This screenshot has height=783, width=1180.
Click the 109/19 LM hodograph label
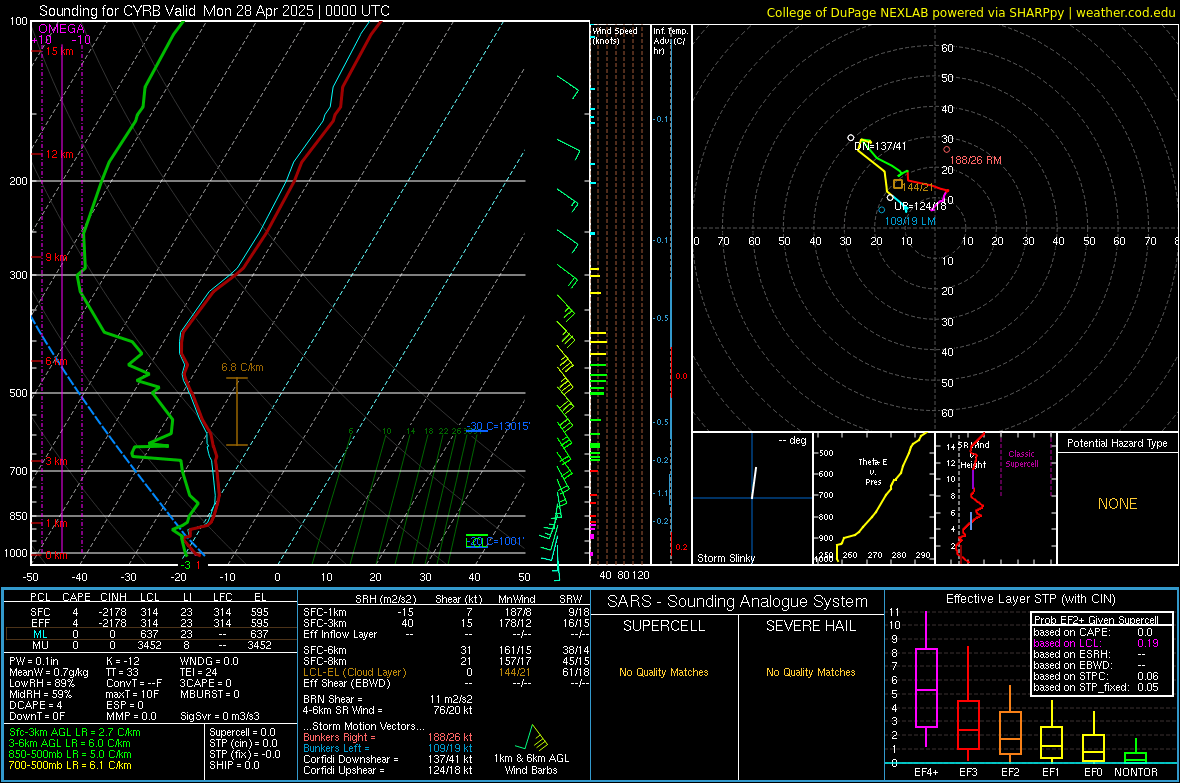tap(910, 221)
